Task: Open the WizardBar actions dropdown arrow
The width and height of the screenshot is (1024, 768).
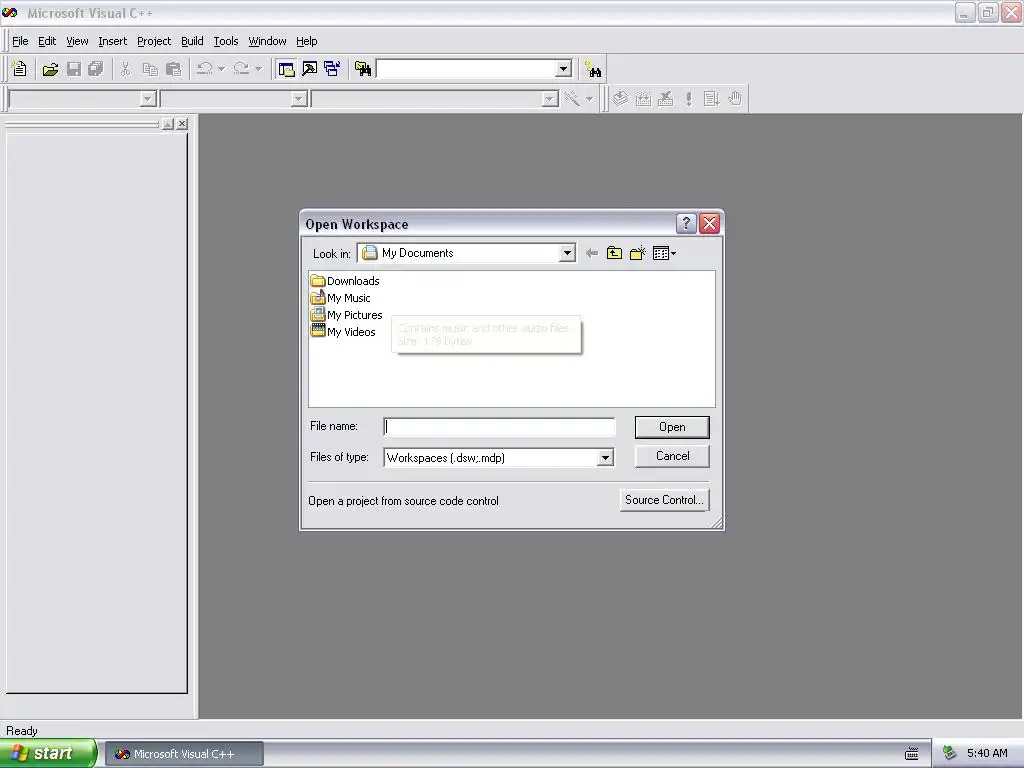Action: click(589, 99)
